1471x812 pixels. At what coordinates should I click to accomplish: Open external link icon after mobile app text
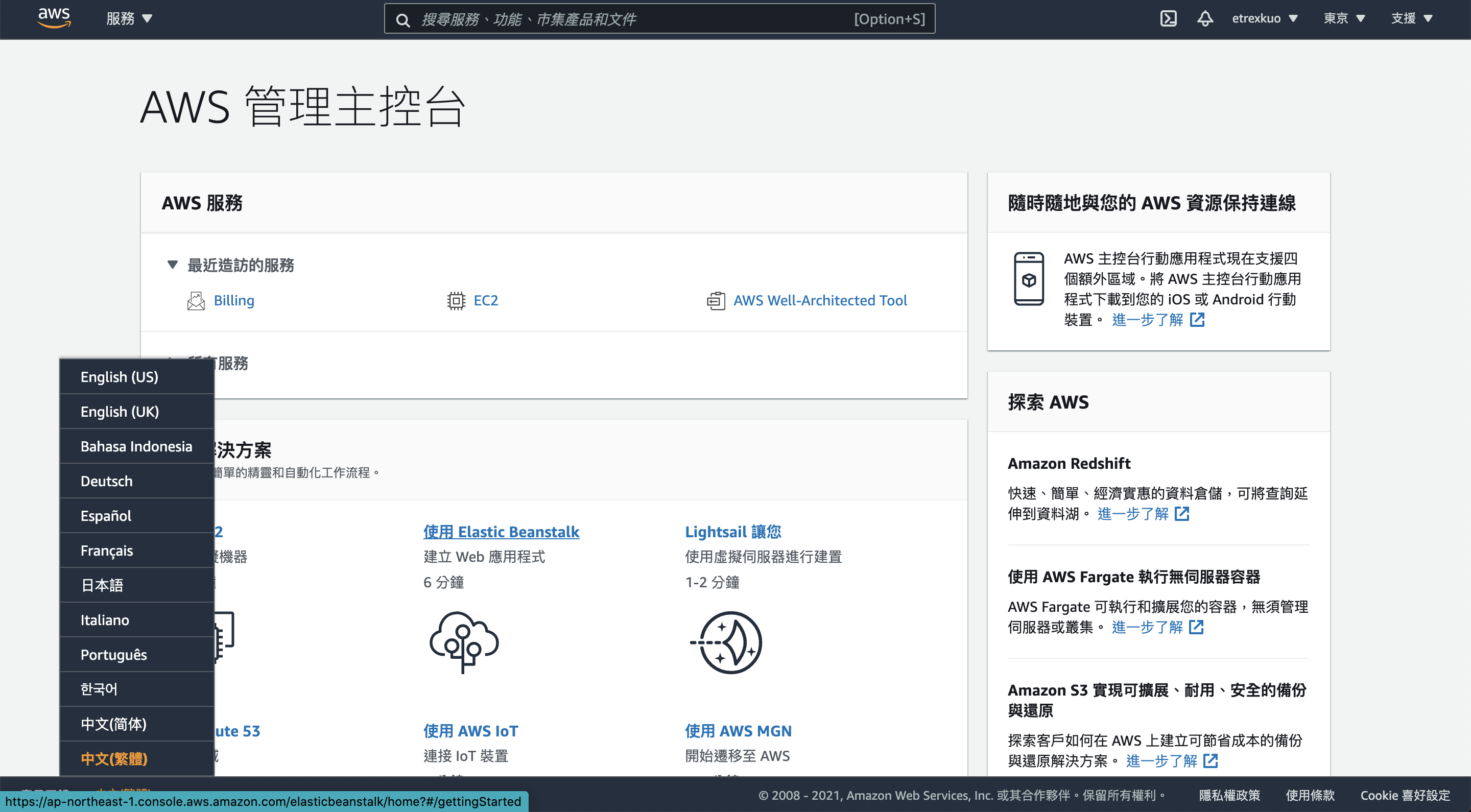pos(1197,320)
